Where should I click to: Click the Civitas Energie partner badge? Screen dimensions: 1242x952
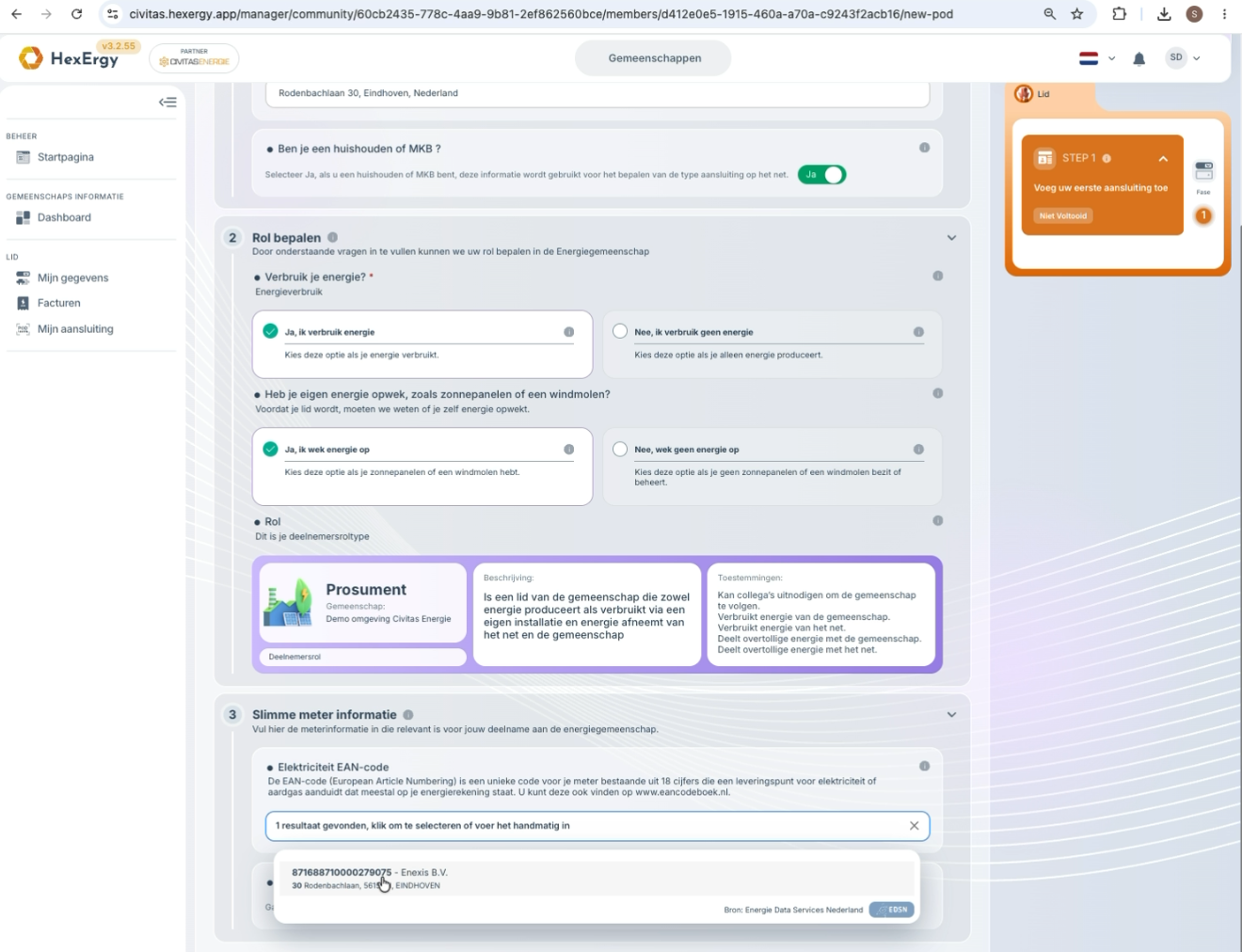[x=194, y=58]
